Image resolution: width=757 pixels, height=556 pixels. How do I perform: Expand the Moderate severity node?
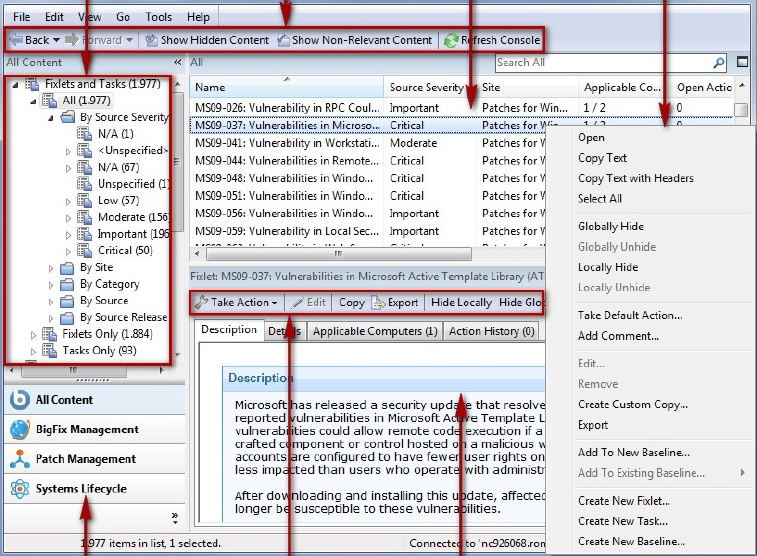tap(68, 218)
